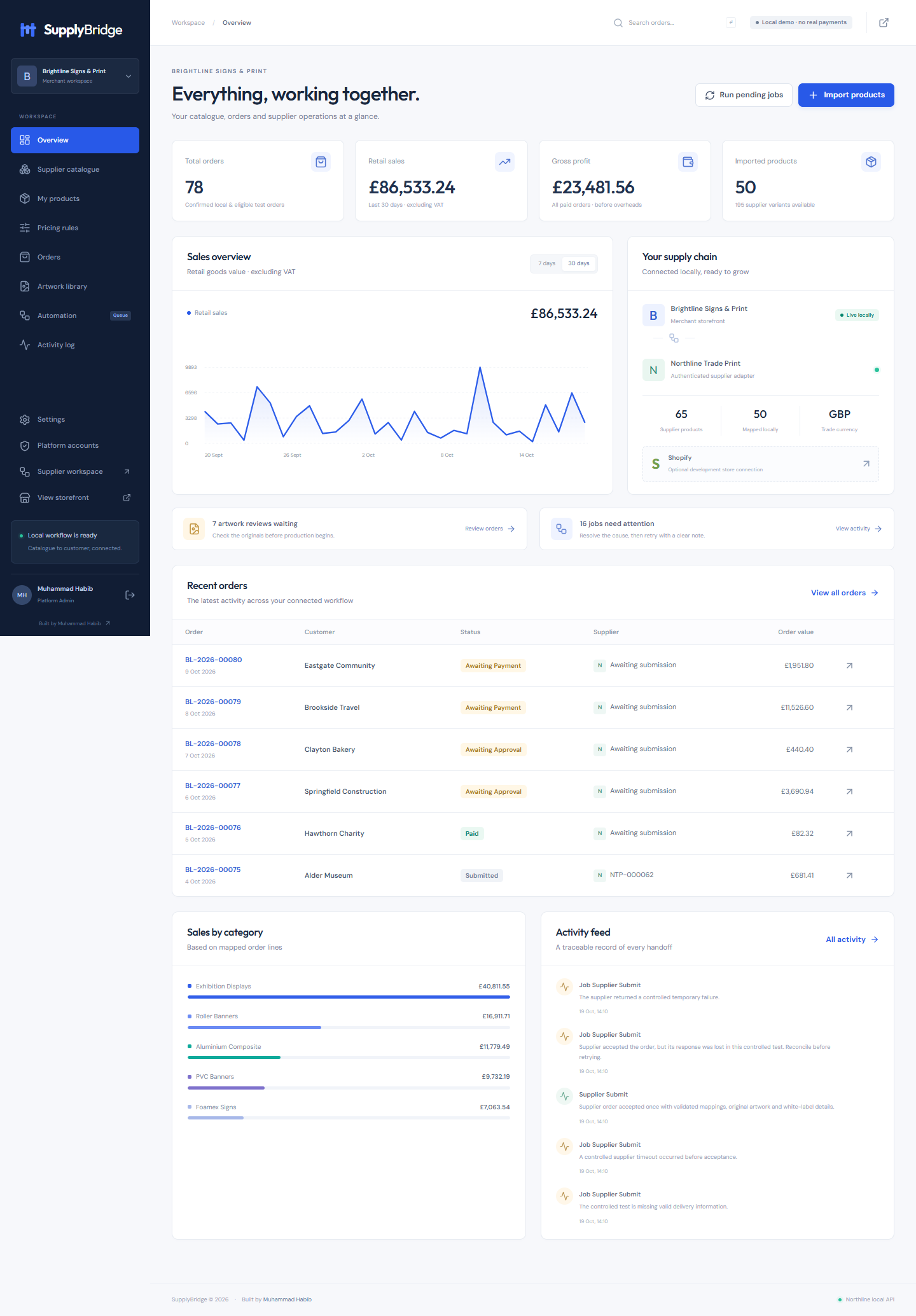The image size is (916, 1316).
Task: Click the artwork reviews image icon
Action: click(194, 529)
